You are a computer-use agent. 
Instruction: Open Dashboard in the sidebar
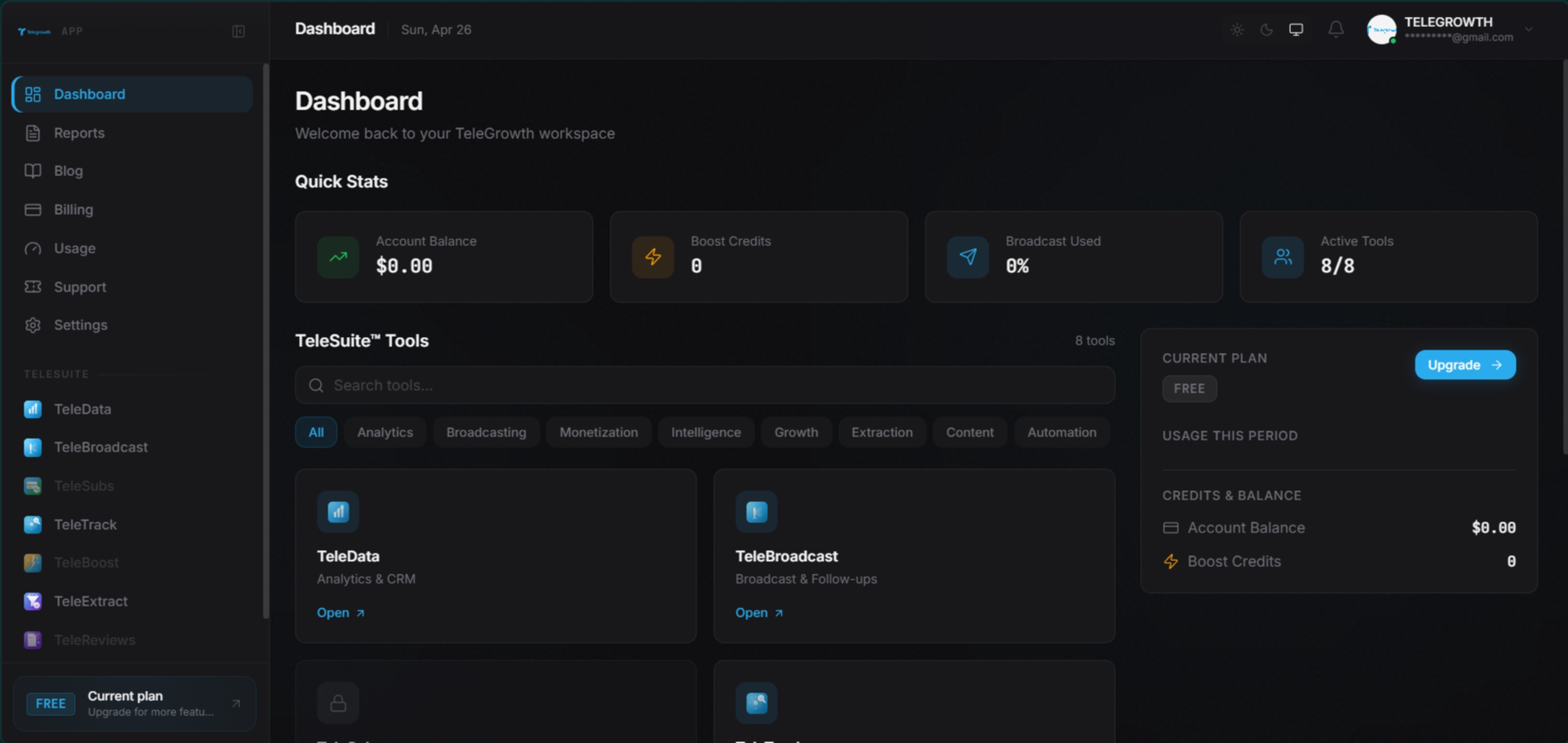(x=132, y=94)
